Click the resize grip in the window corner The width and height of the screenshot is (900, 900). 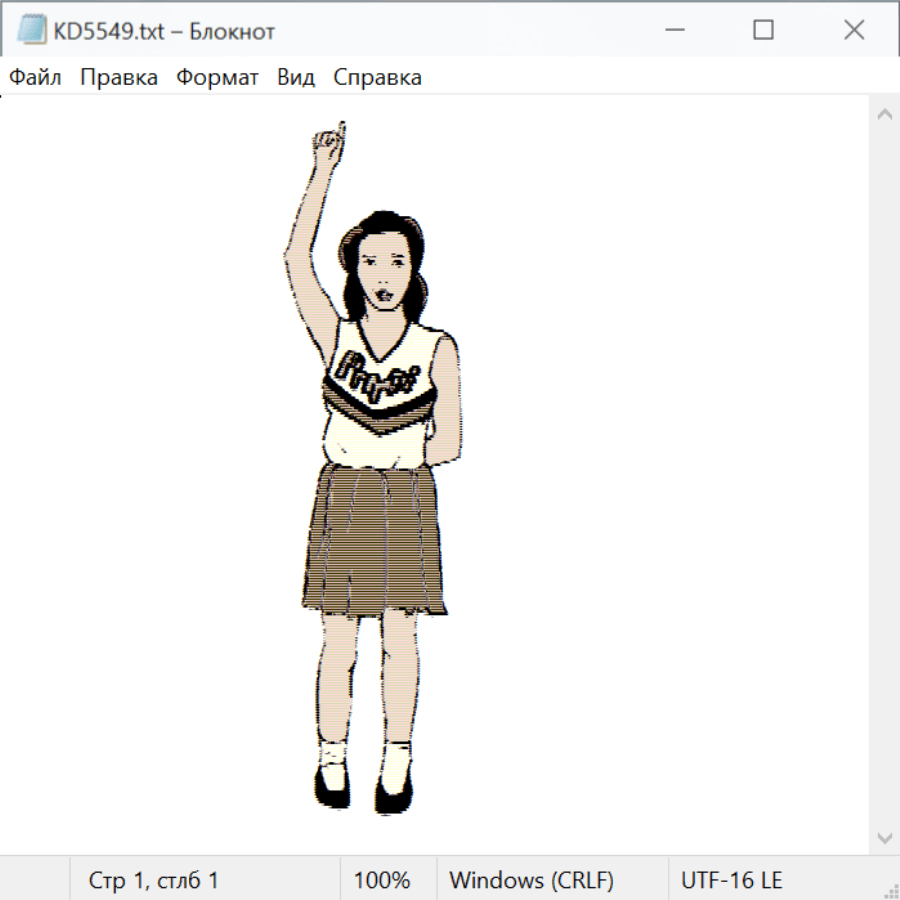click(x=890, y=890)
